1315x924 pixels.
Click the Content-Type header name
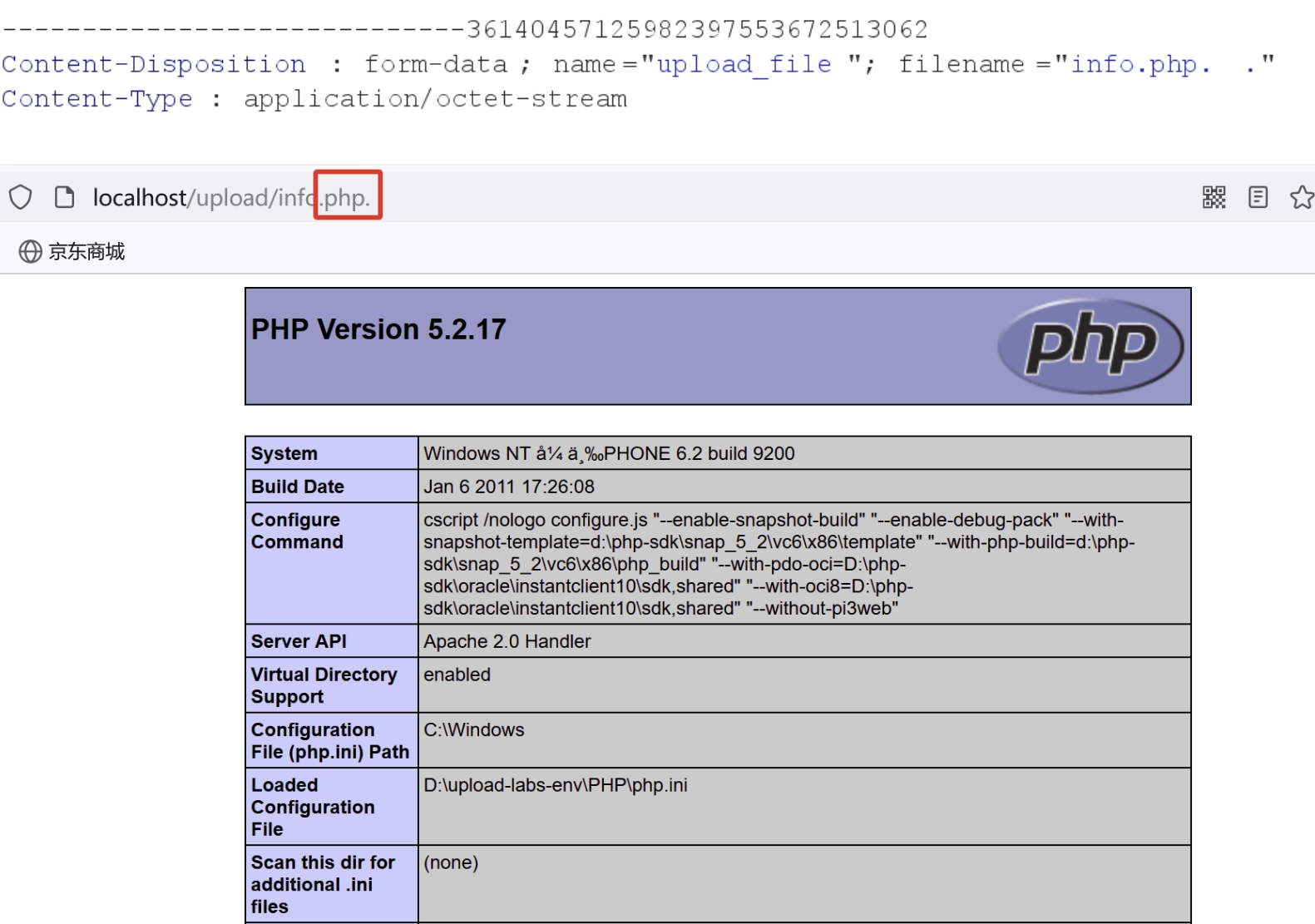point(97,99)
